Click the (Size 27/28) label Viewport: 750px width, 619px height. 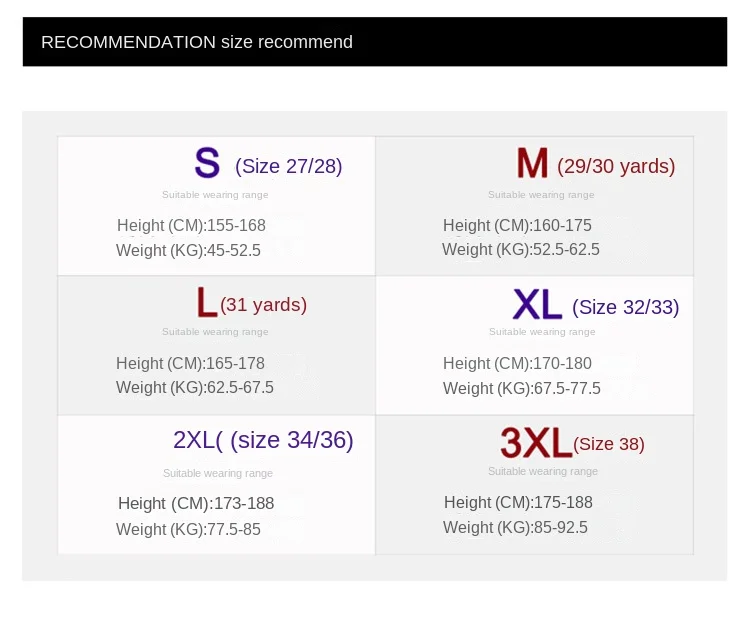[288, 166]
